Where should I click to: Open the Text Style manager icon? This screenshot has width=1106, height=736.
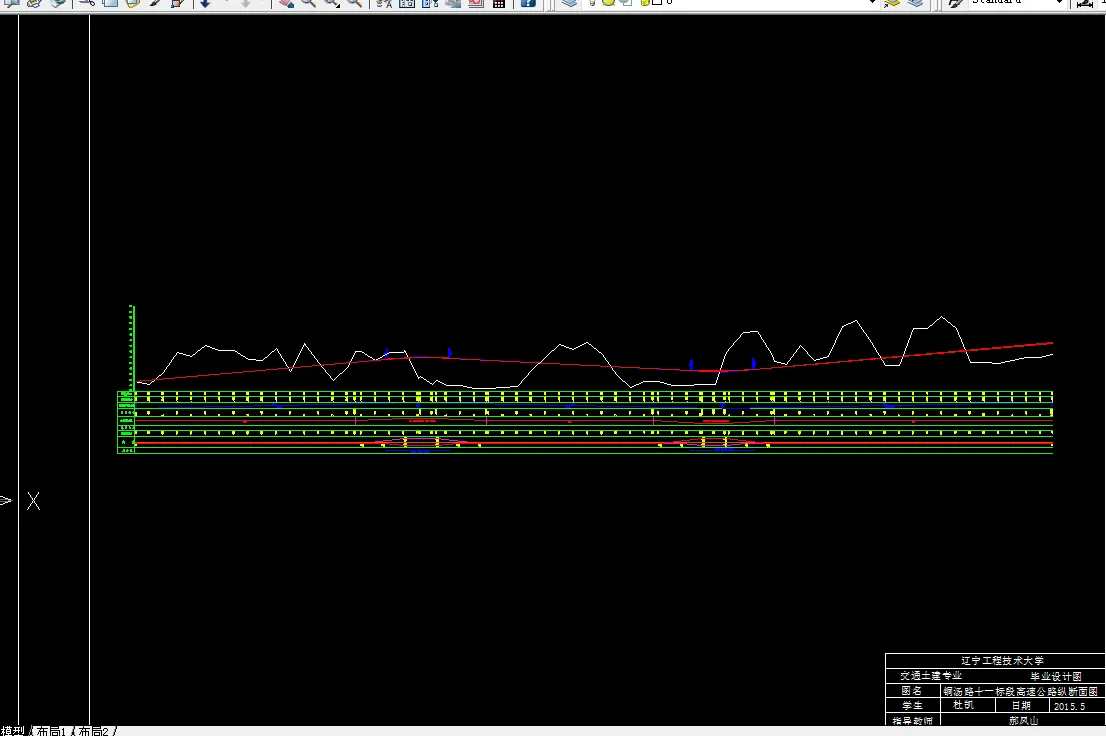956,3
